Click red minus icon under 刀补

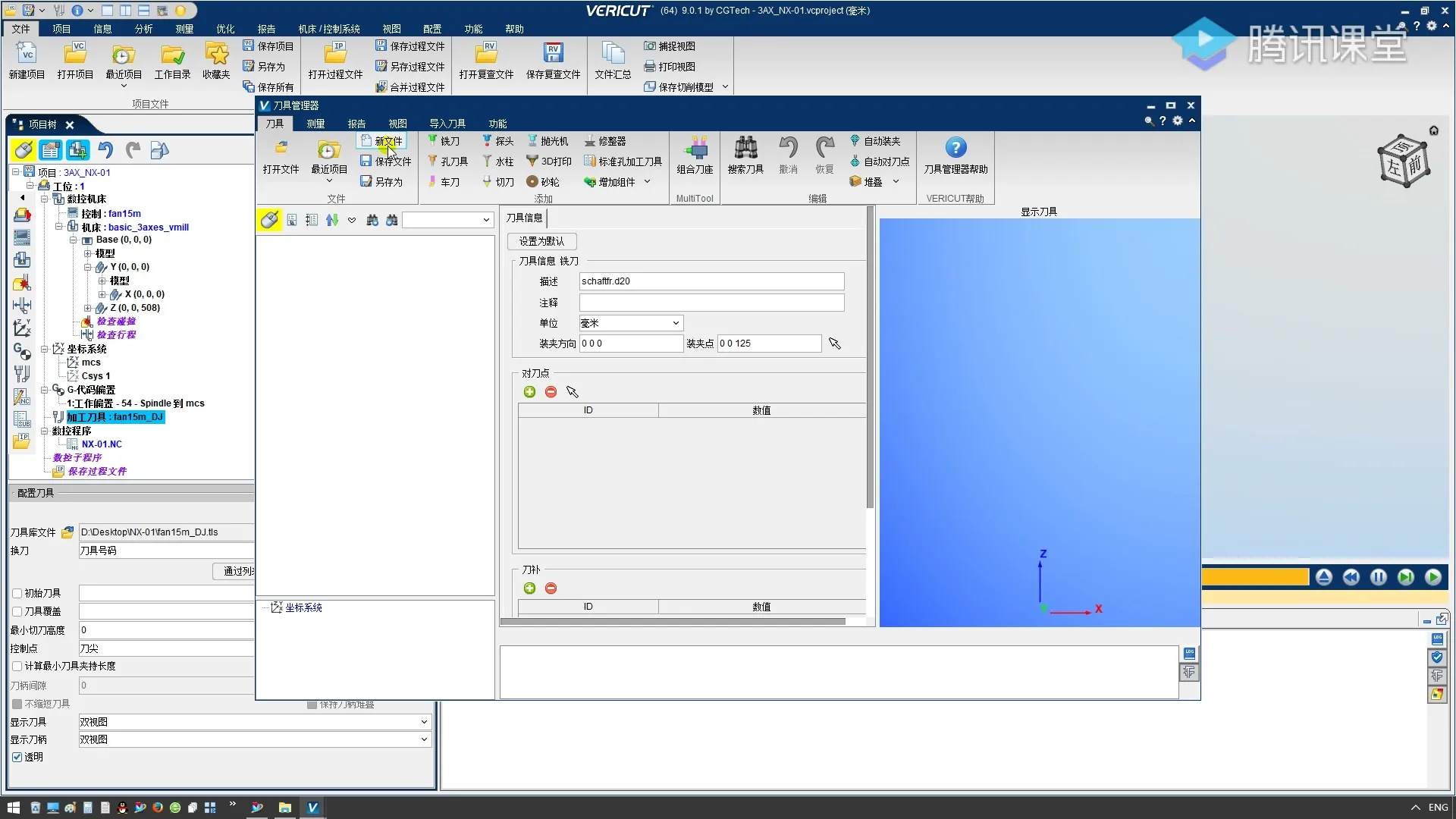pos(551,588)
